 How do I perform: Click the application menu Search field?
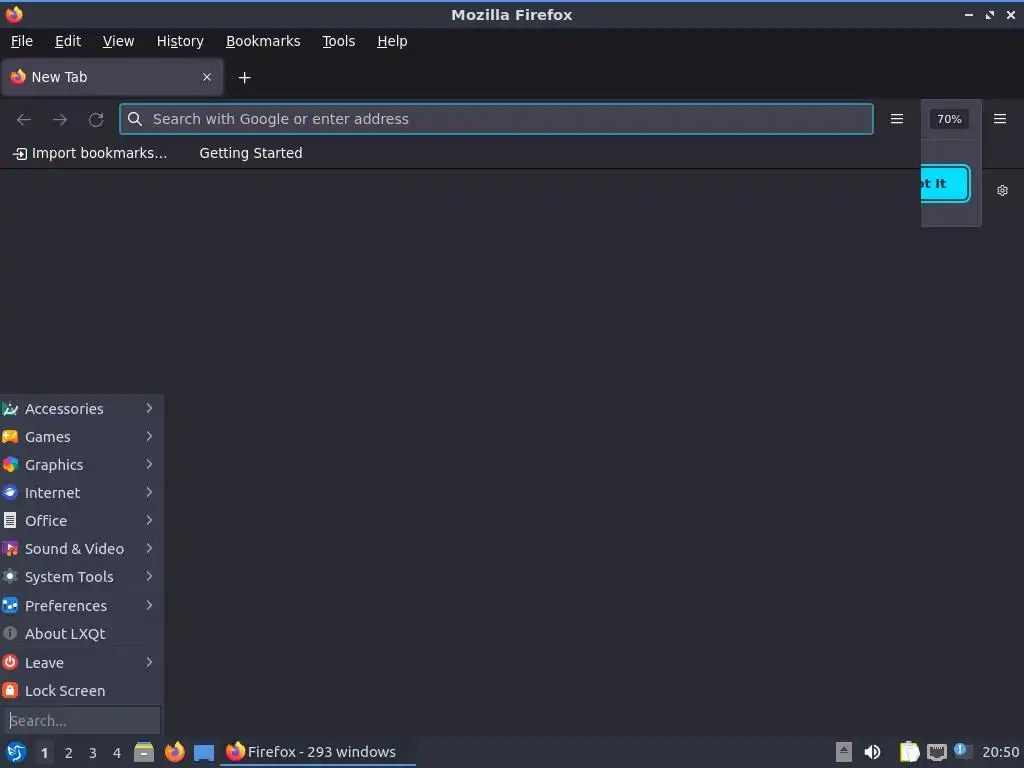[x=82, y=721]
